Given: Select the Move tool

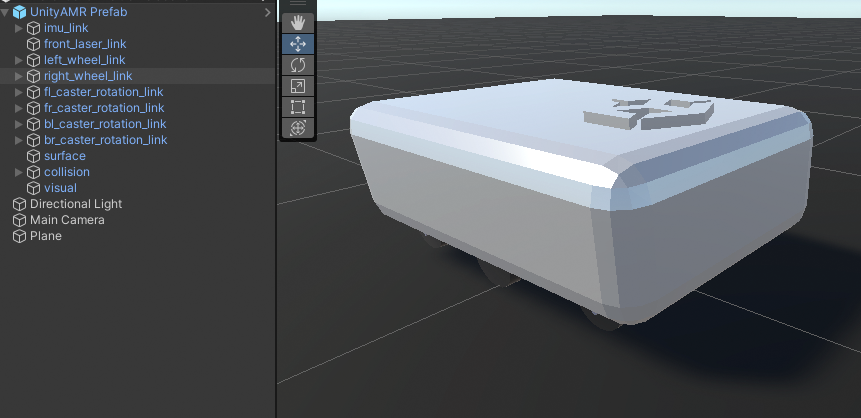Looking at the screenshot, I should coord(298,44).
